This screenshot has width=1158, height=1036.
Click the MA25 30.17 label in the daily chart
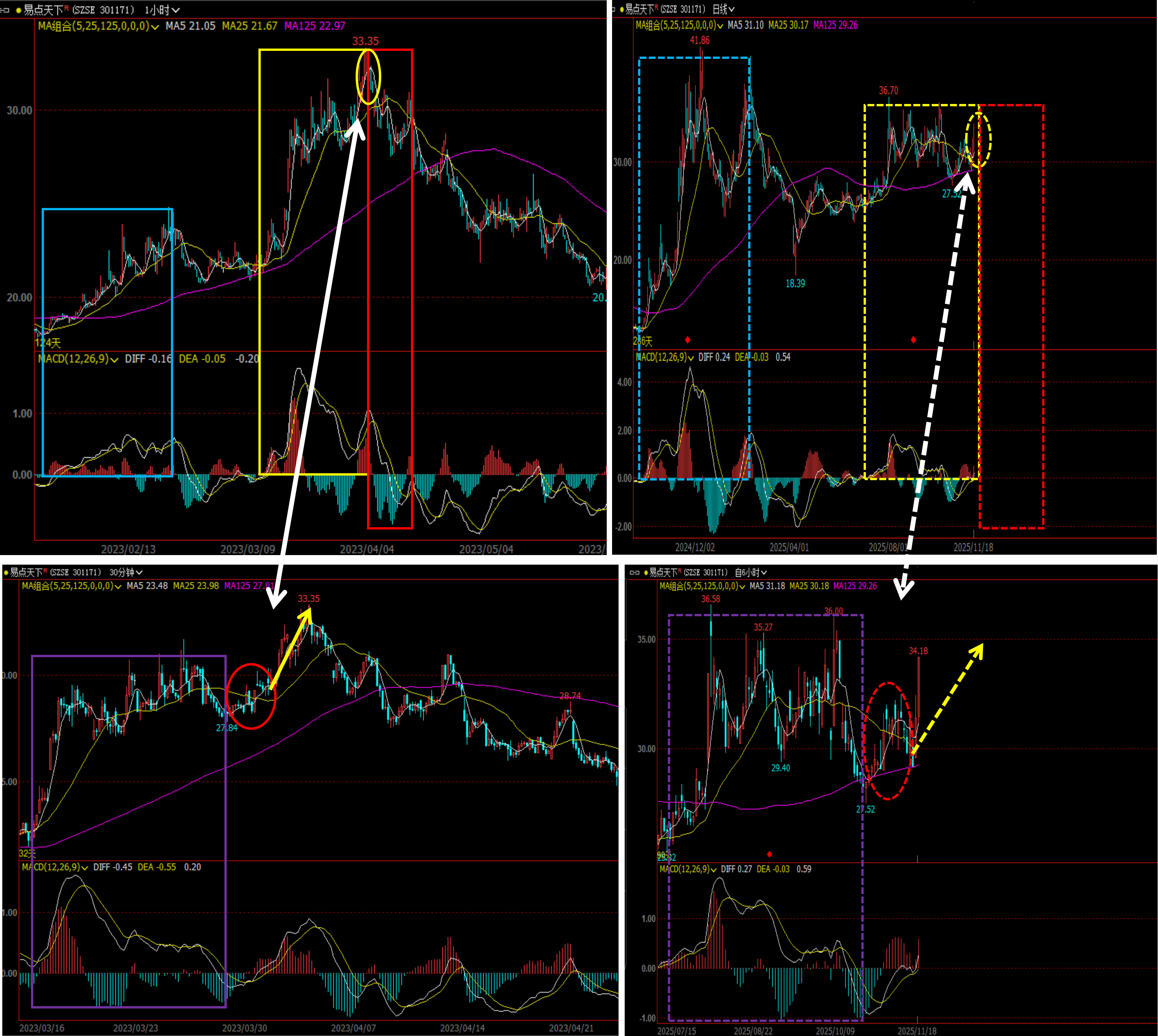pyautogui.click(x=788, y=25)
